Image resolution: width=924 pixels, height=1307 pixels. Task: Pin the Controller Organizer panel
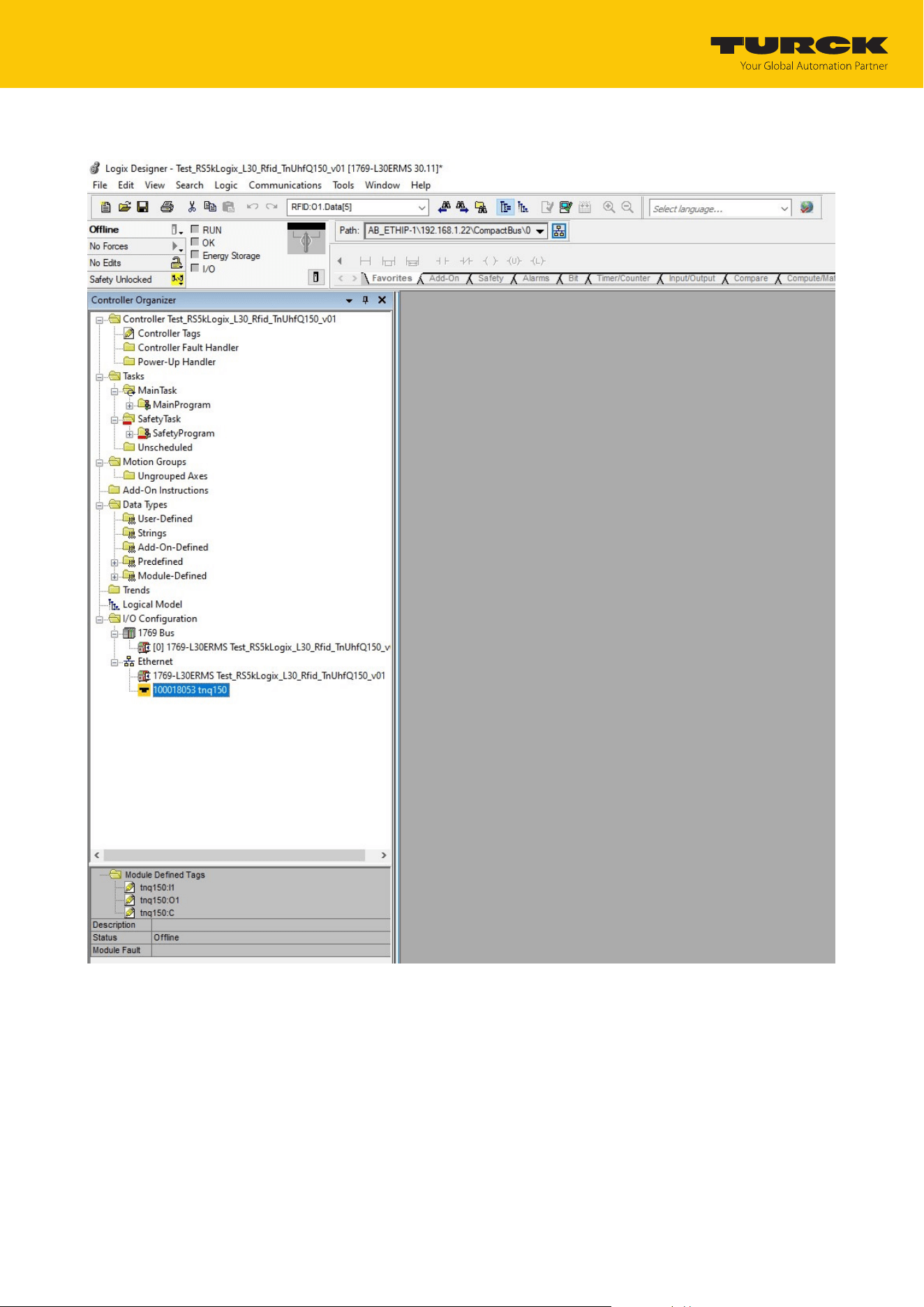coord(365,300)
